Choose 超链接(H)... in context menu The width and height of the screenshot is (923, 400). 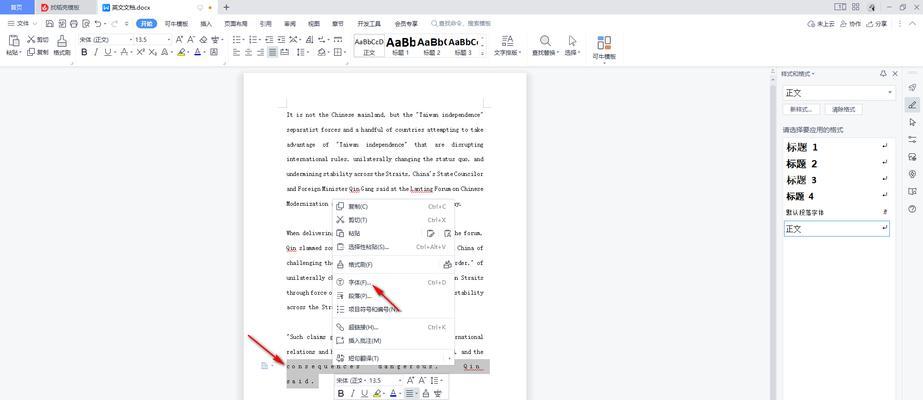(x=393, y=327)
